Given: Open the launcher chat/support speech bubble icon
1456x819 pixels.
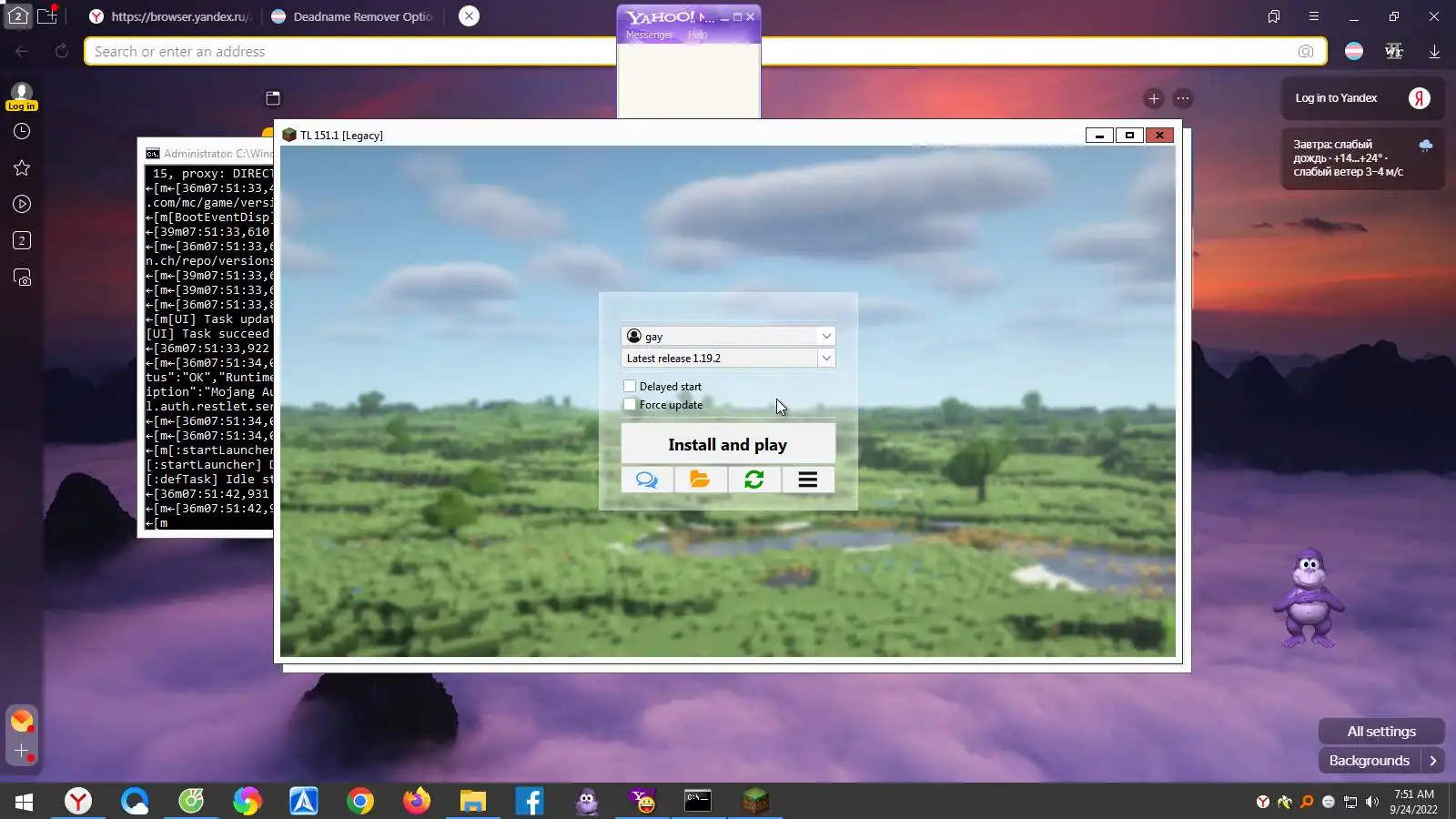Looking at the screenshot, I should 647,480.
